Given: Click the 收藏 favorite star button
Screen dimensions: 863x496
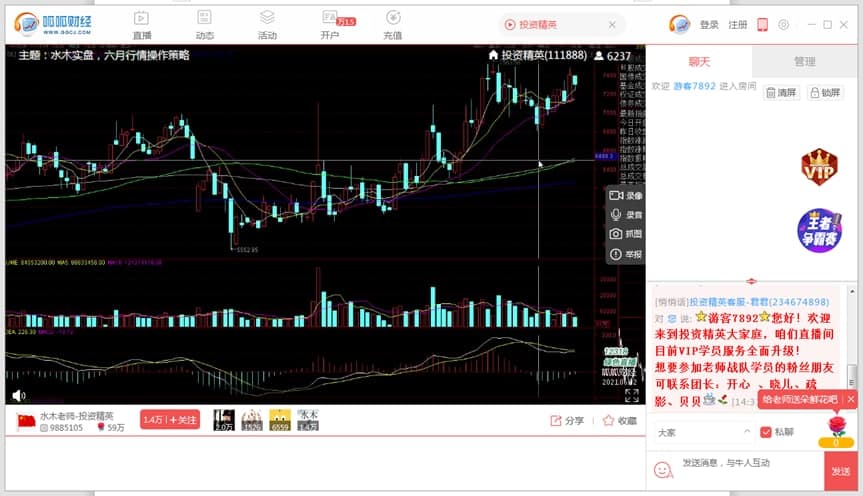Looking at the screenshot, I should [x=620, y=421].
